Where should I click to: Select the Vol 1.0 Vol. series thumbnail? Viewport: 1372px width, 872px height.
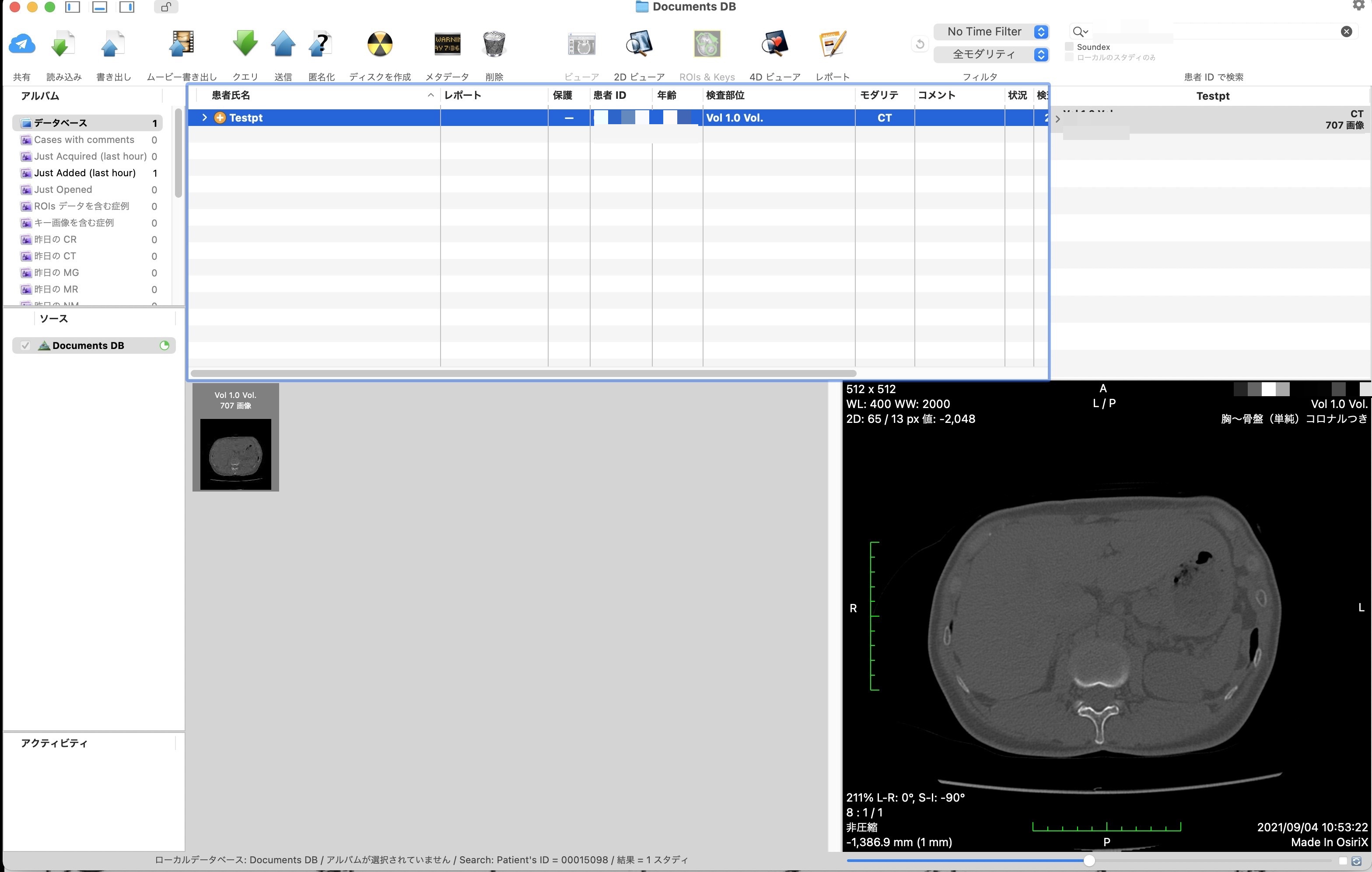pos(235,437)
